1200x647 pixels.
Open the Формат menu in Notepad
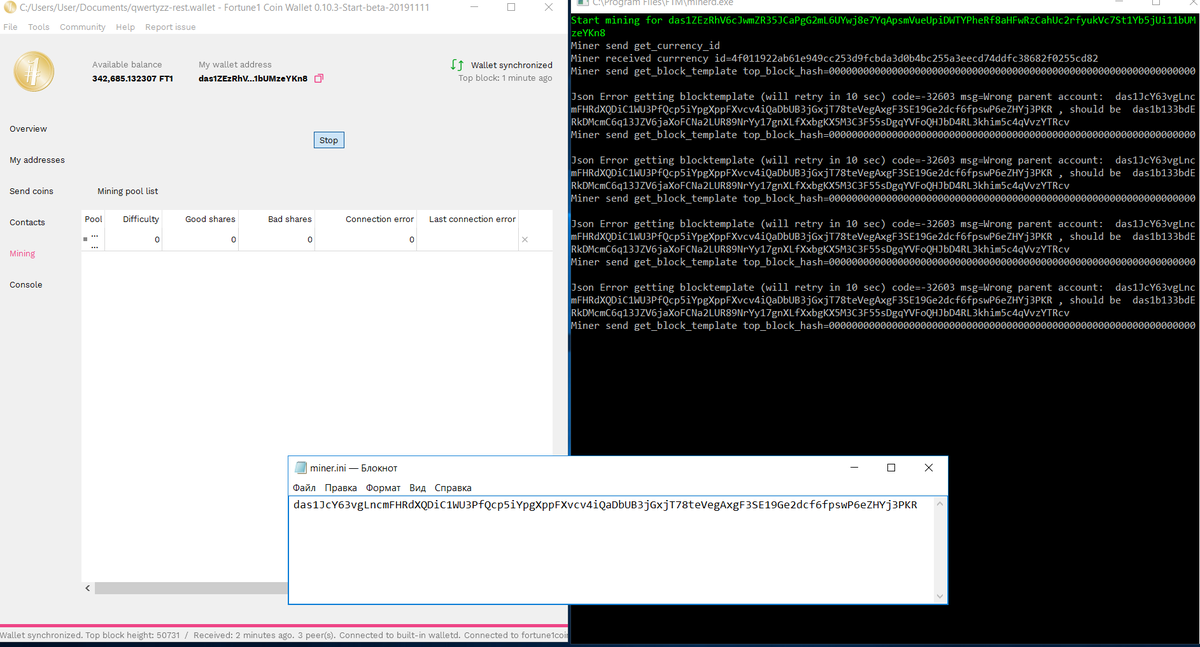[383, 488]
